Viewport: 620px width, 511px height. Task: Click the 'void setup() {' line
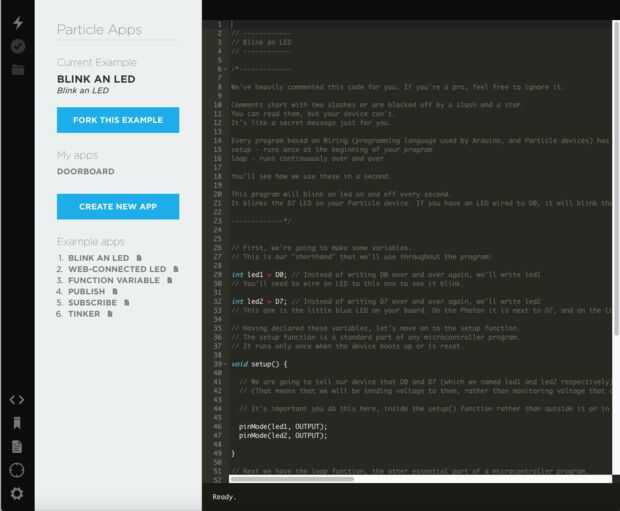(259, 364)
